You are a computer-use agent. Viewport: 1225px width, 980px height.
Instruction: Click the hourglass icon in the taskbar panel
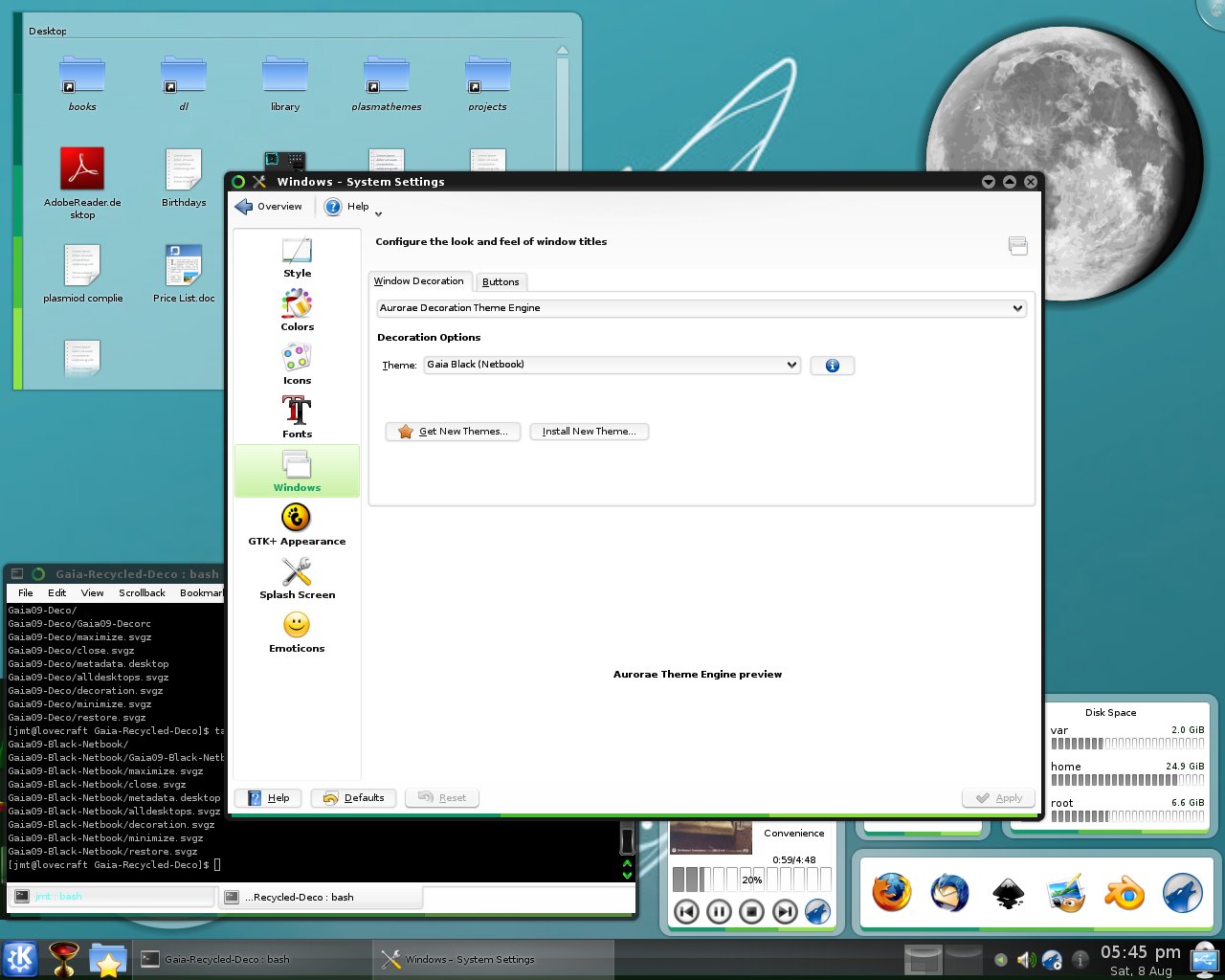[64, 959]
